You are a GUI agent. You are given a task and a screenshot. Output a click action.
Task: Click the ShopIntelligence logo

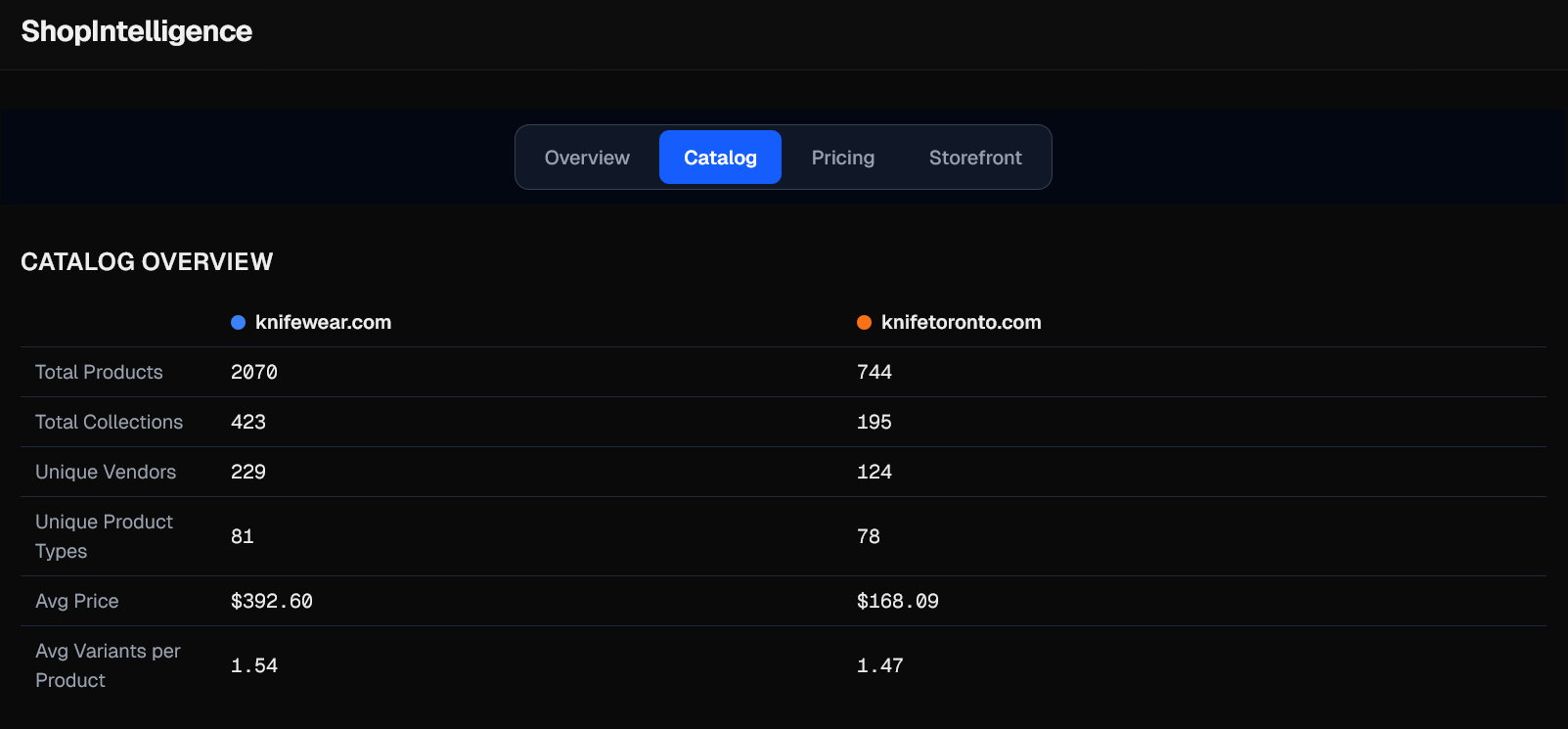(x=137, y=31)
